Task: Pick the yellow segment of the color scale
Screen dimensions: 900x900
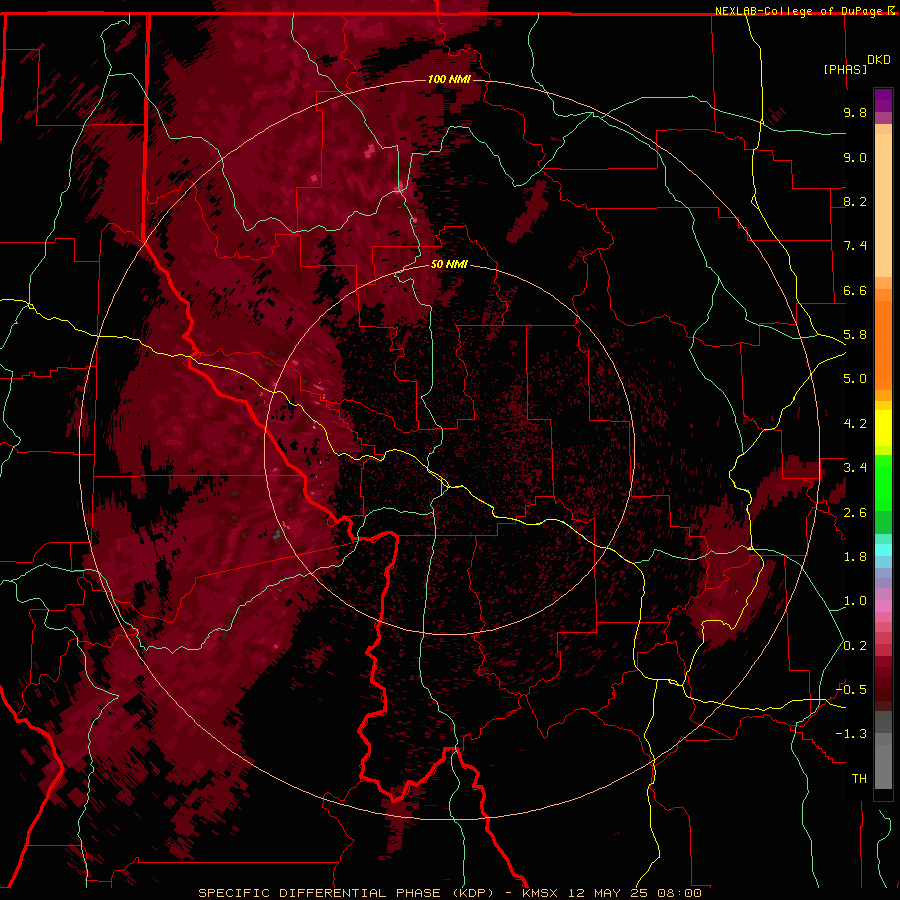Action: pyautogui.click(x=883, y=428)
